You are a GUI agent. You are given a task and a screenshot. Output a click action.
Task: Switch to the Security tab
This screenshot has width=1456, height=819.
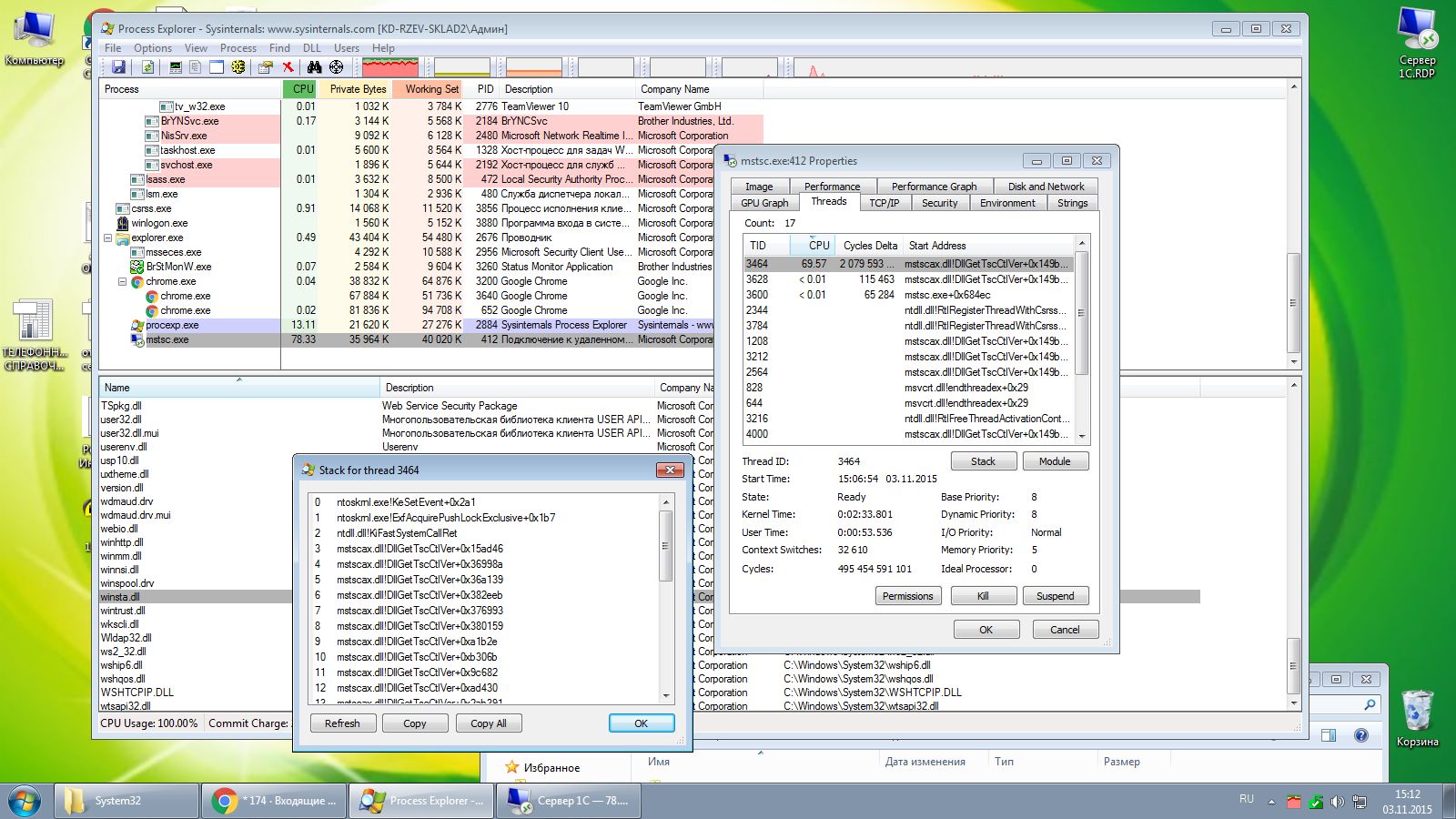pyautogui.click(x=939, y=203)
